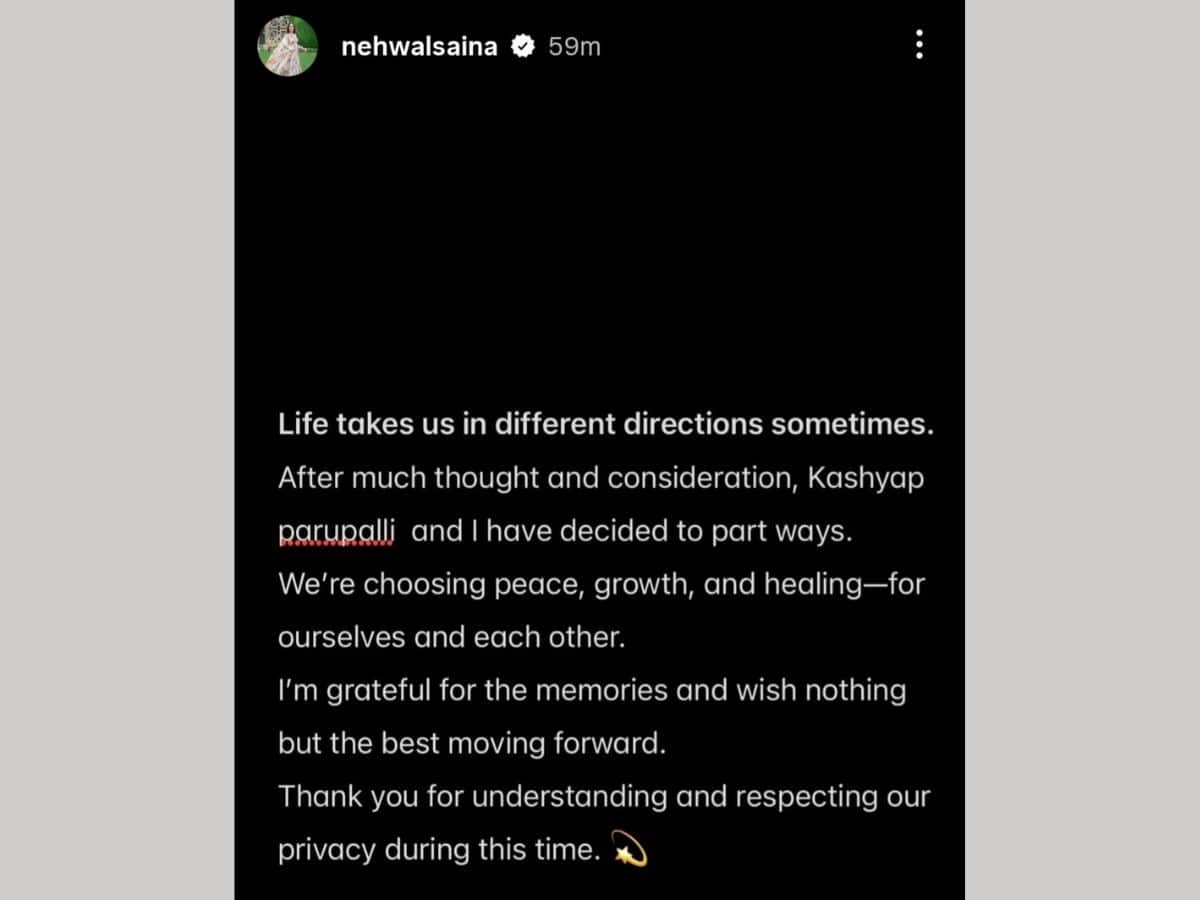The height and width of the screenshot is (900, 1200).
Task: Click the line We're choosing peace, growth
Action: [x=601, y=585]
